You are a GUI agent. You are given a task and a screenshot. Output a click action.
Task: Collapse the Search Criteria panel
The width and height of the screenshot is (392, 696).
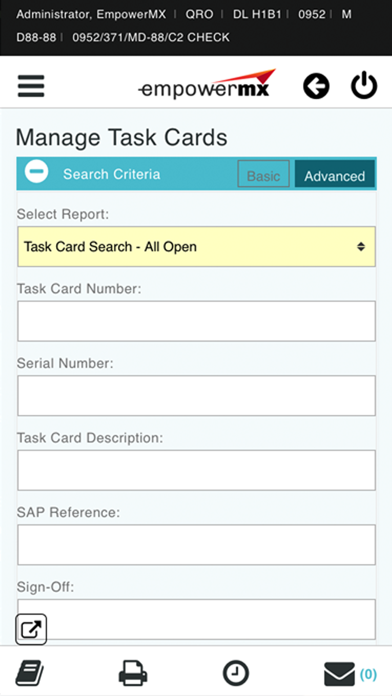(36, 172)
